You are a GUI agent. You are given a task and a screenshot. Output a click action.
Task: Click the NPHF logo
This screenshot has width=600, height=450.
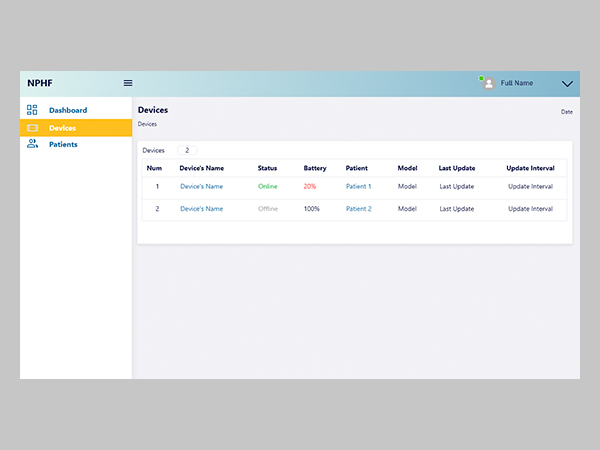click(40, 83)
